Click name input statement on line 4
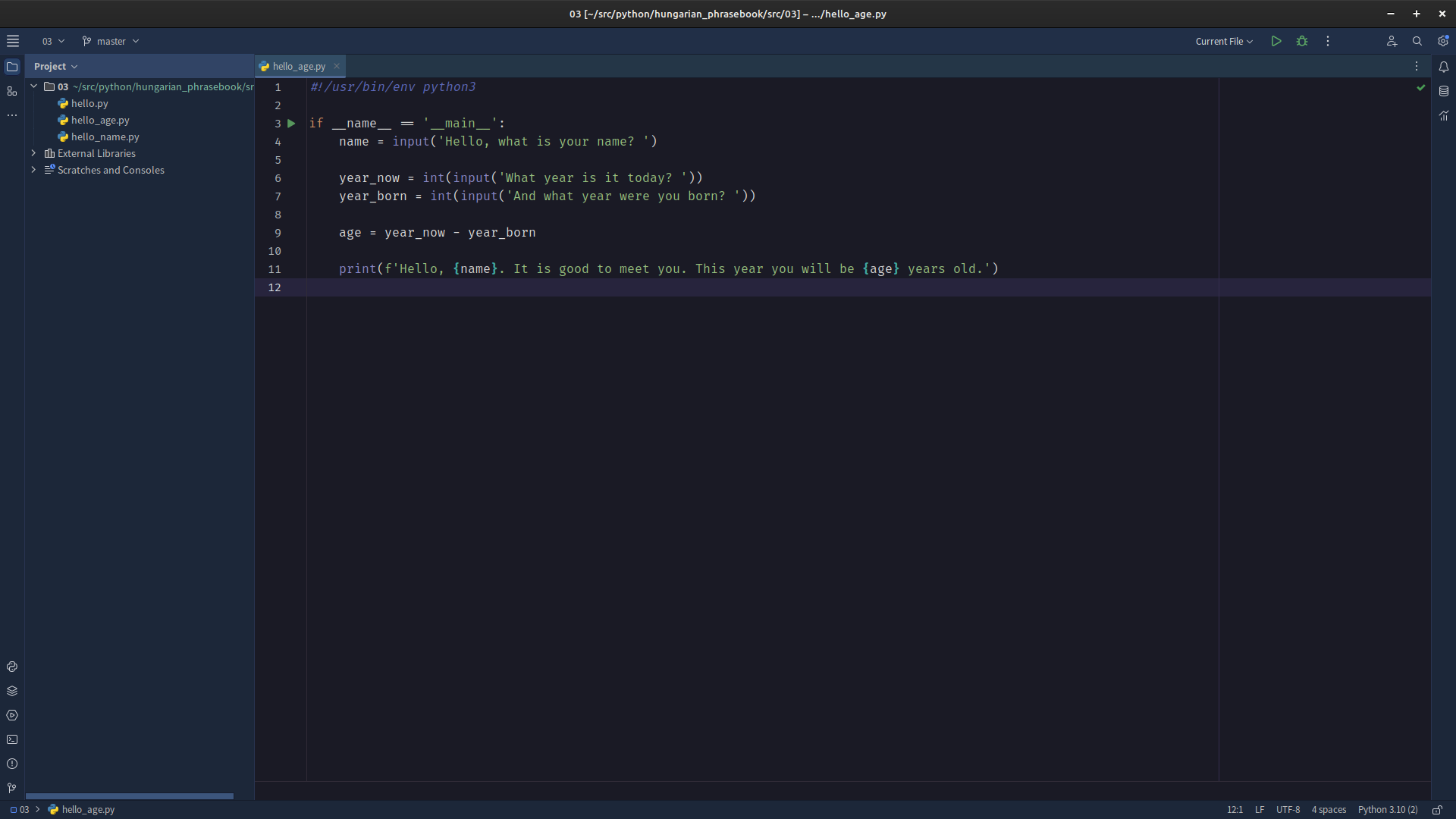The height and width of the screenshot is (819, 1456). click(498, 142)
